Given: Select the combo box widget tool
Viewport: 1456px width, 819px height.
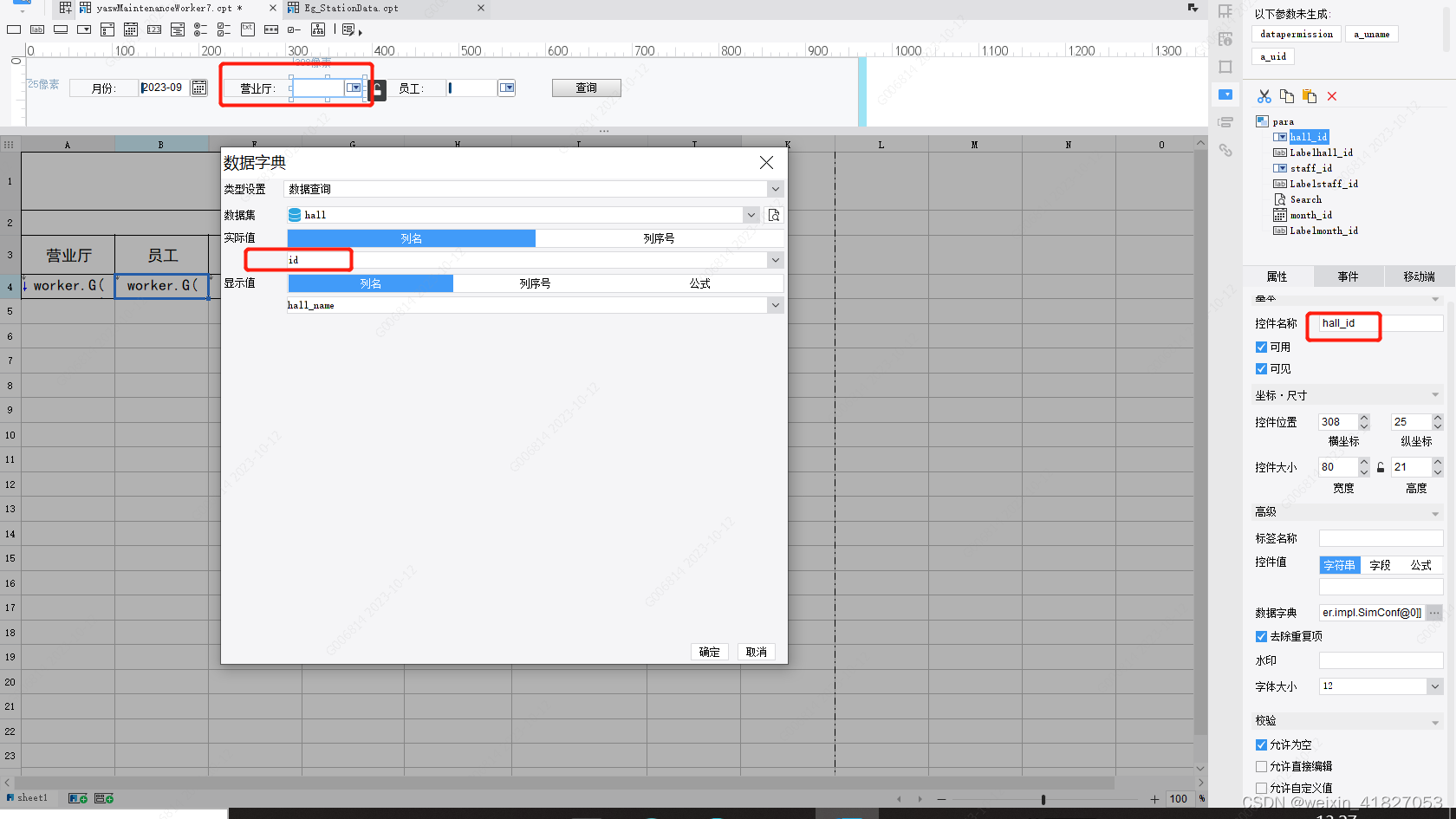Looking at the screenshot, I should (x=84, y=29).
